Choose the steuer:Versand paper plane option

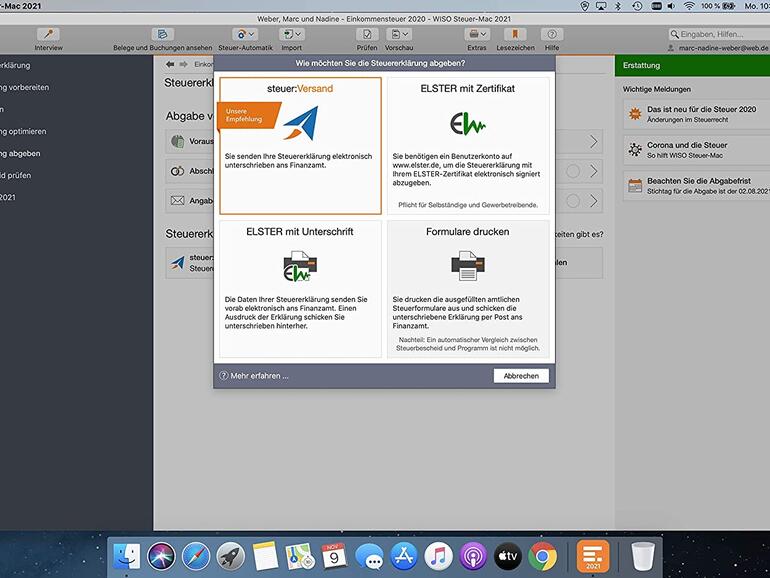coord(300,145)
